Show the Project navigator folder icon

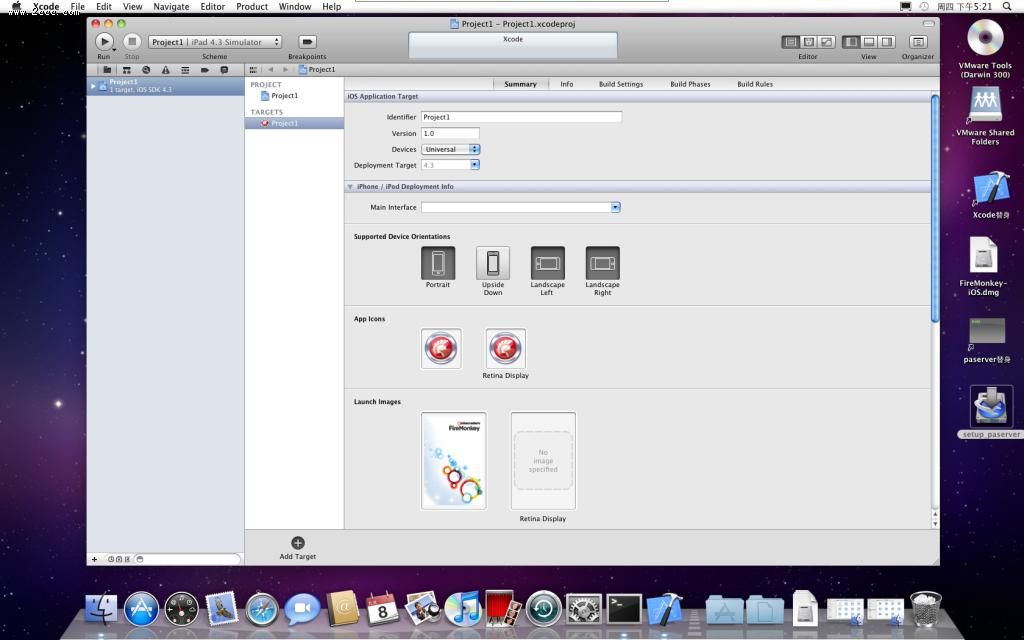click(x=106, y=70)
